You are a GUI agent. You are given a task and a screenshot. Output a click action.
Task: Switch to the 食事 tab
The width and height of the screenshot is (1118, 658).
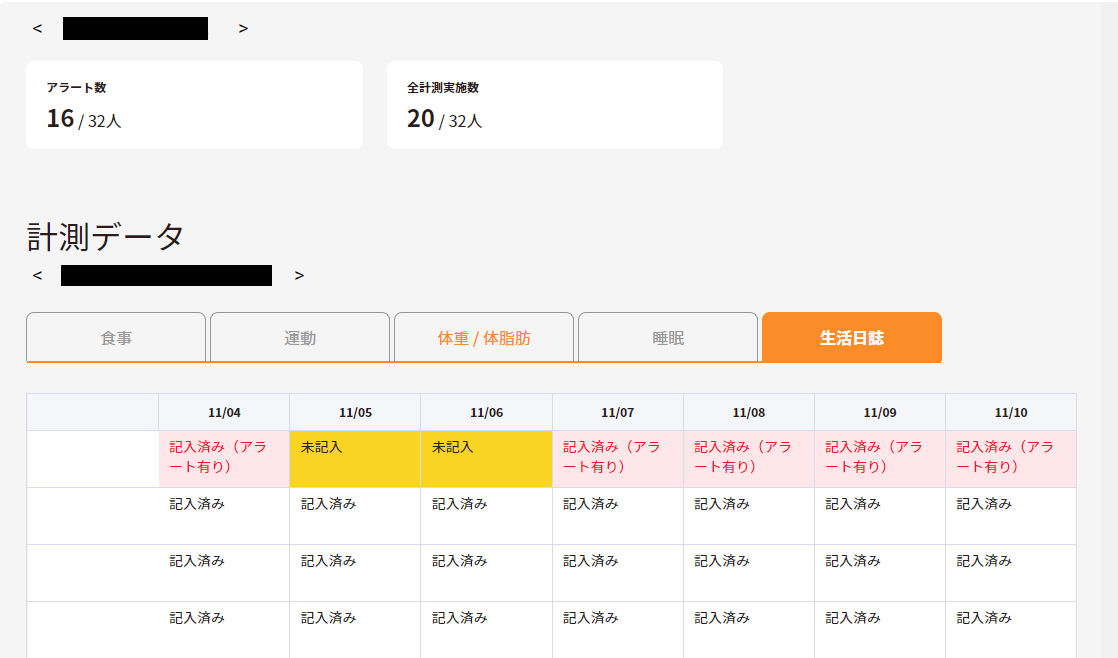pos(116,338)
